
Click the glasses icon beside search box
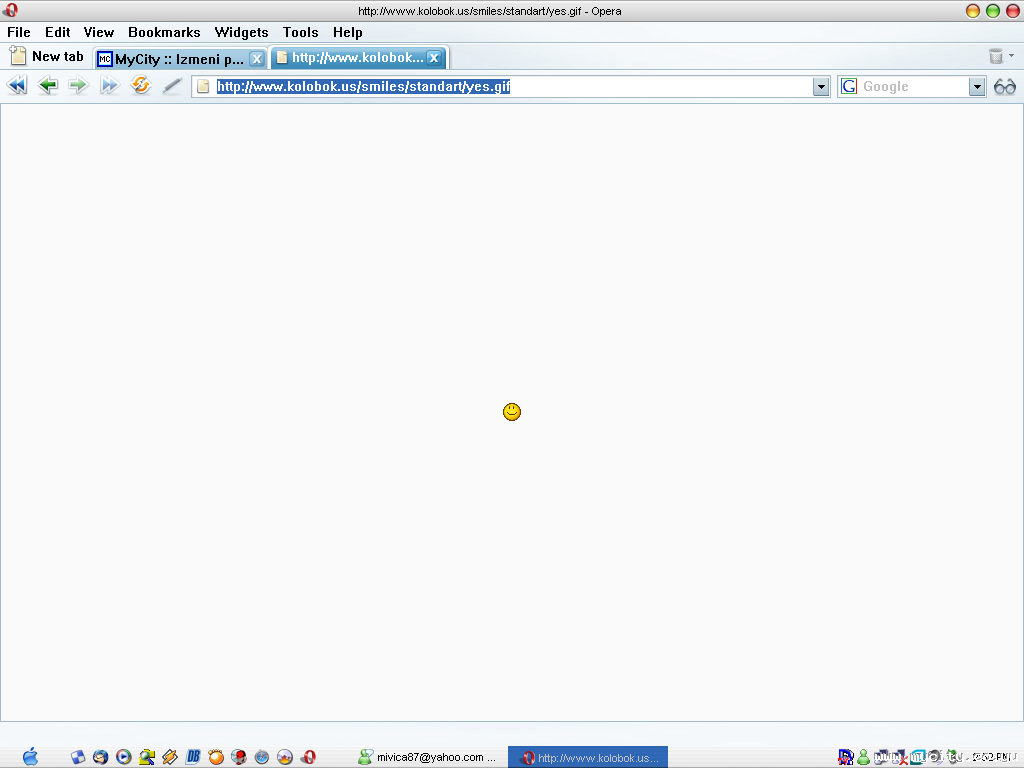(x=1004, y=86)
